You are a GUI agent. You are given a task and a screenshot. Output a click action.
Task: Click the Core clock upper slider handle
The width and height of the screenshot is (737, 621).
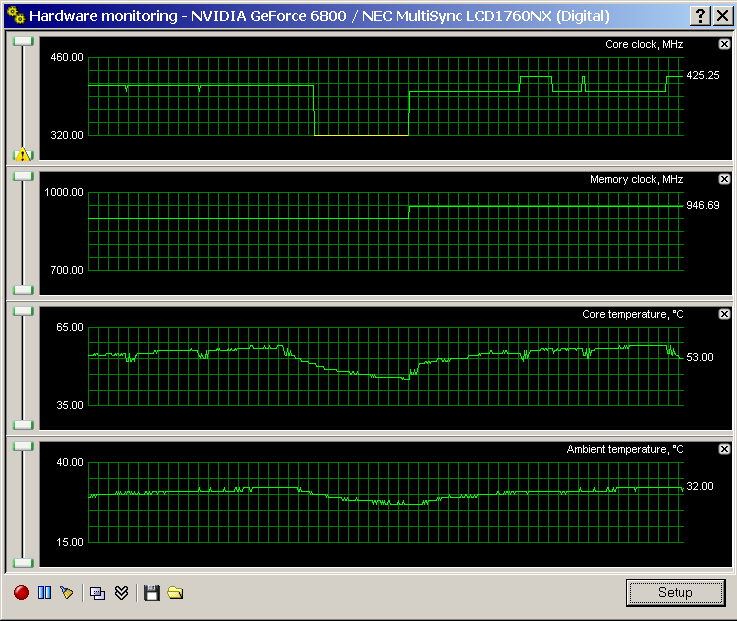[23, 41]
